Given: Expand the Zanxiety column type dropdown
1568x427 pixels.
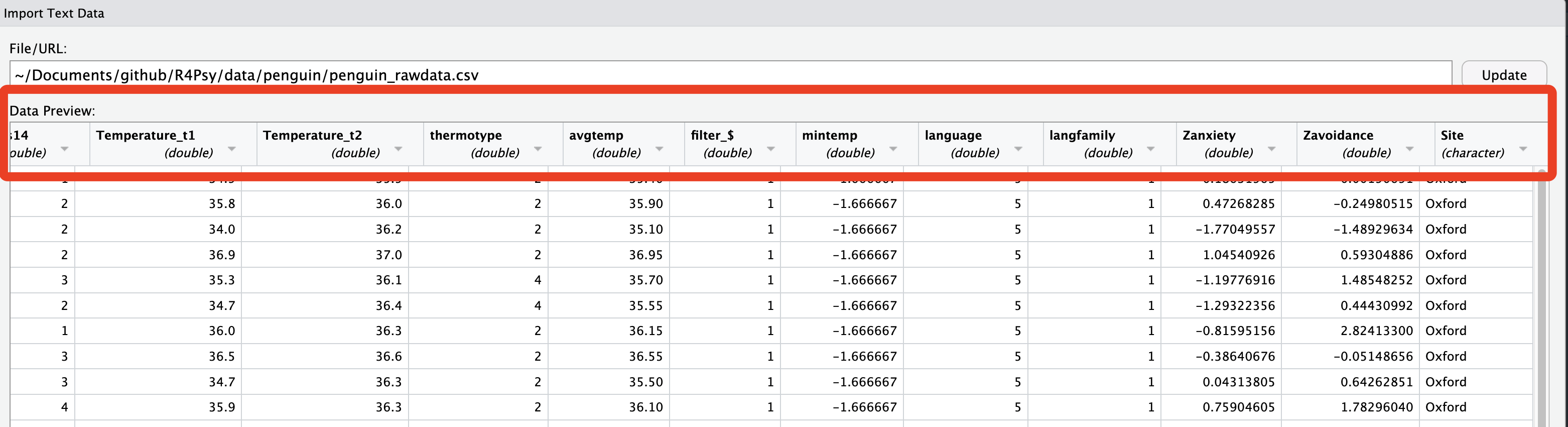Looking at the screenshot, I should click(1271, 149).
